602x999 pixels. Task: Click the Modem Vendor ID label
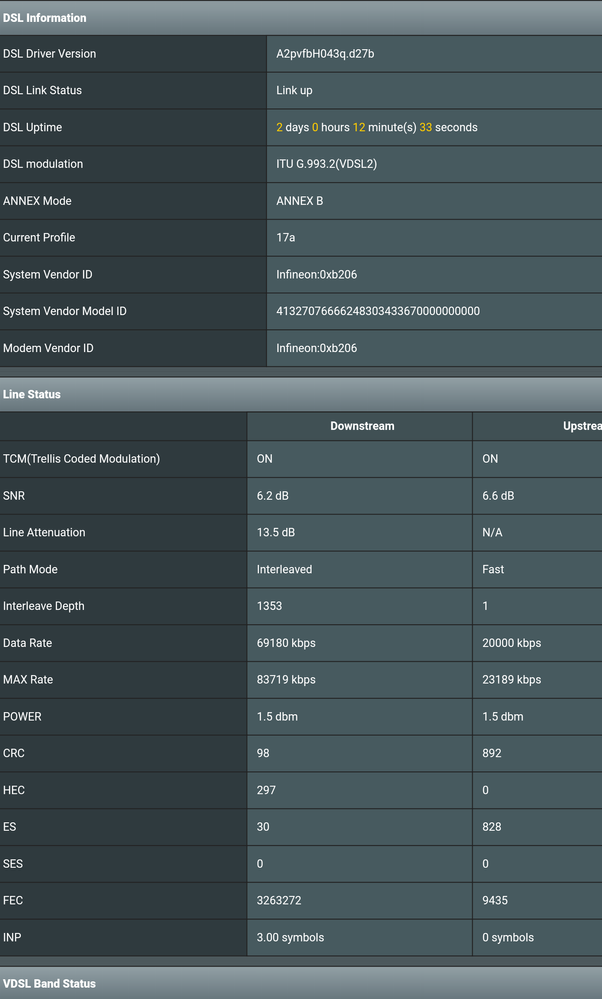point(48,348)
